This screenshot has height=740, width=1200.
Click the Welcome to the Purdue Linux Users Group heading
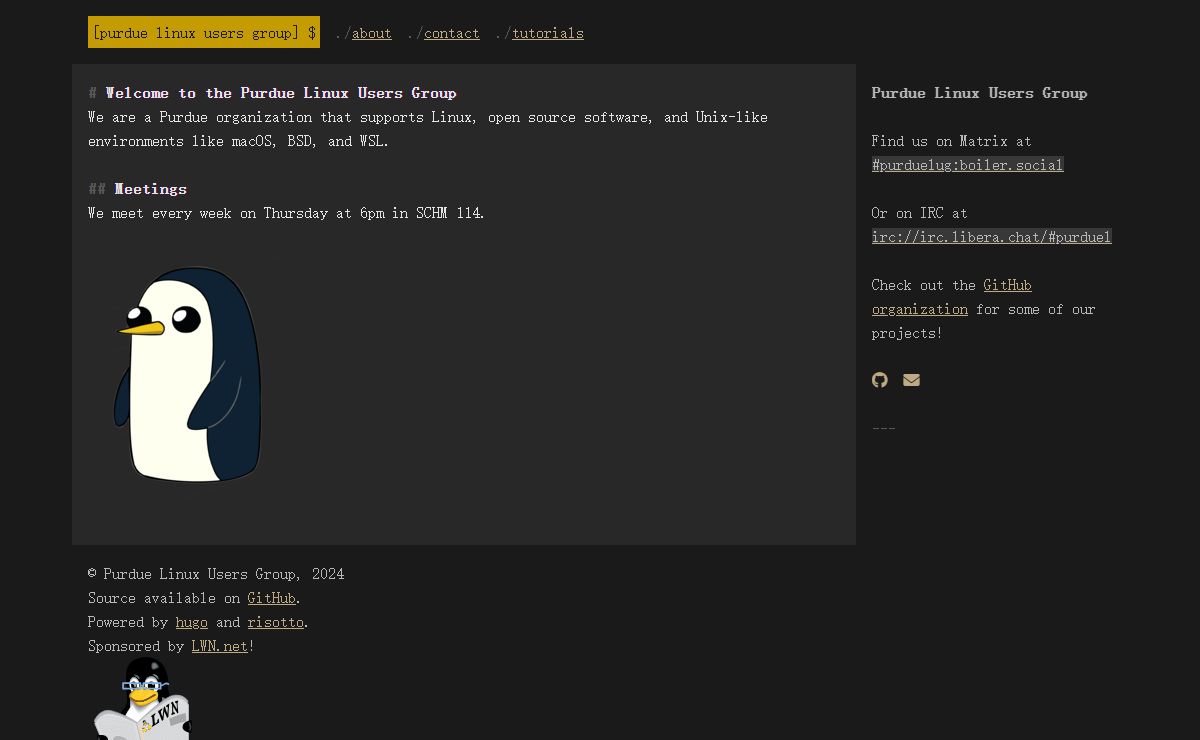280,93
